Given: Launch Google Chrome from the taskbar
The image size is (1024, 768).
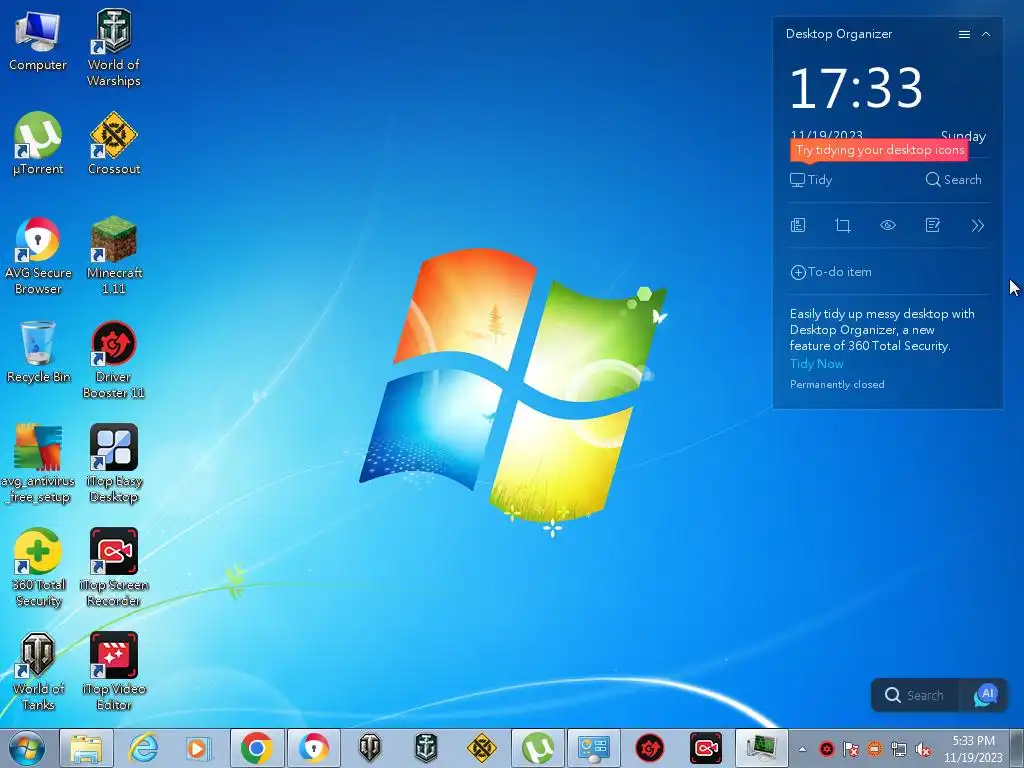Looking at the screenshot, I should point(257,748).
